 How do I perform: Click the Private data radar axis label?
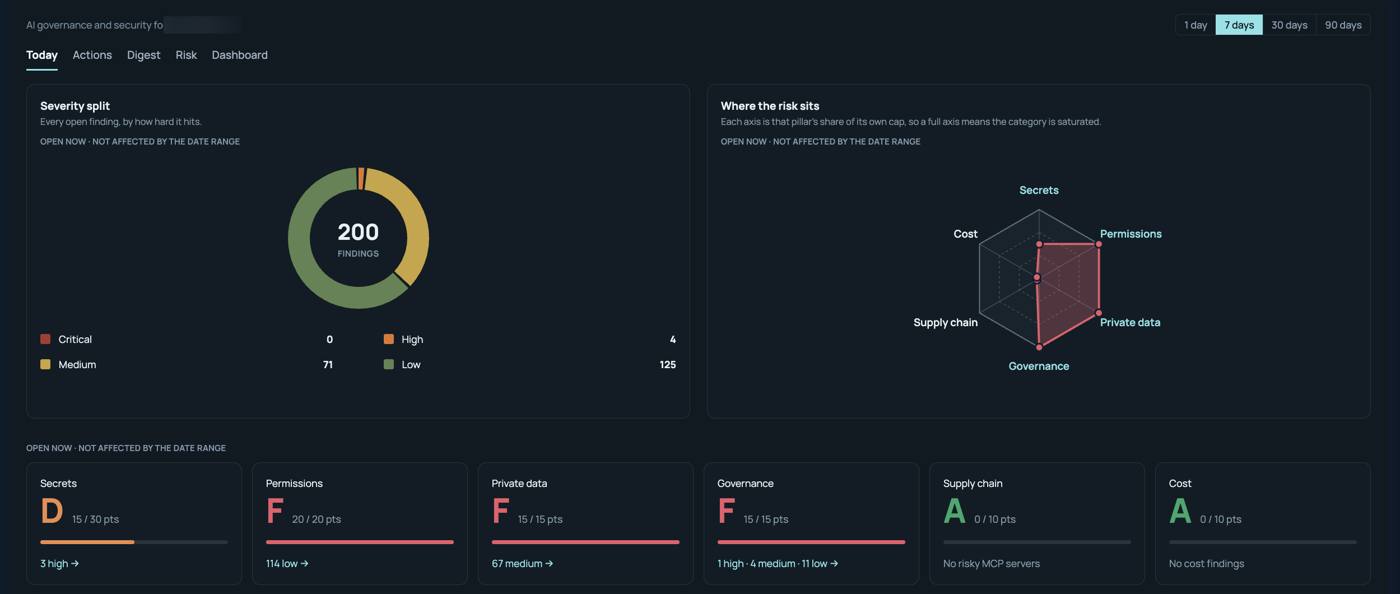click(x=1130, y=322)
